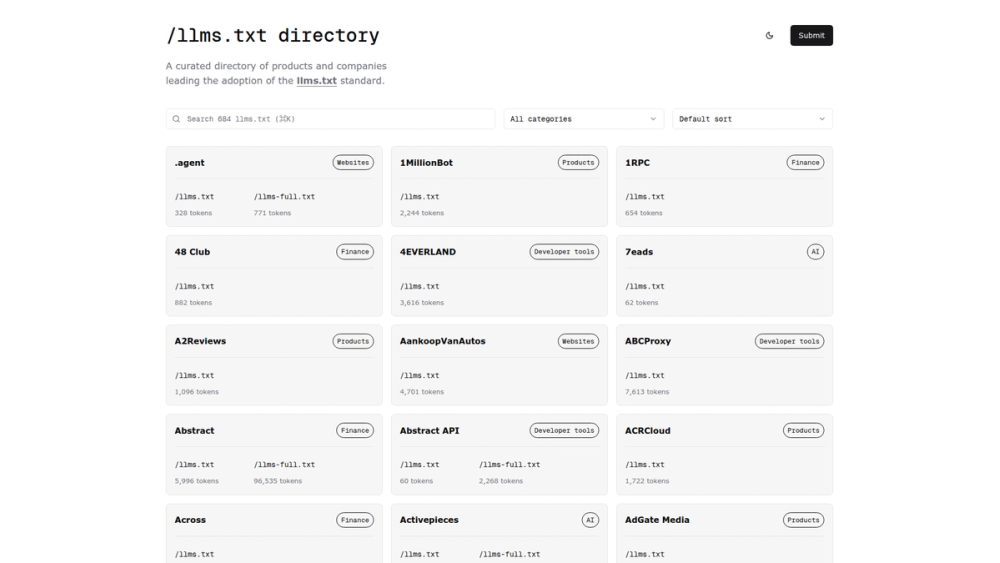Image resolution: width=1000 pixels, height=563 pixels.
Task: Open the Abstract API card title
Action: tap(429, 431)
